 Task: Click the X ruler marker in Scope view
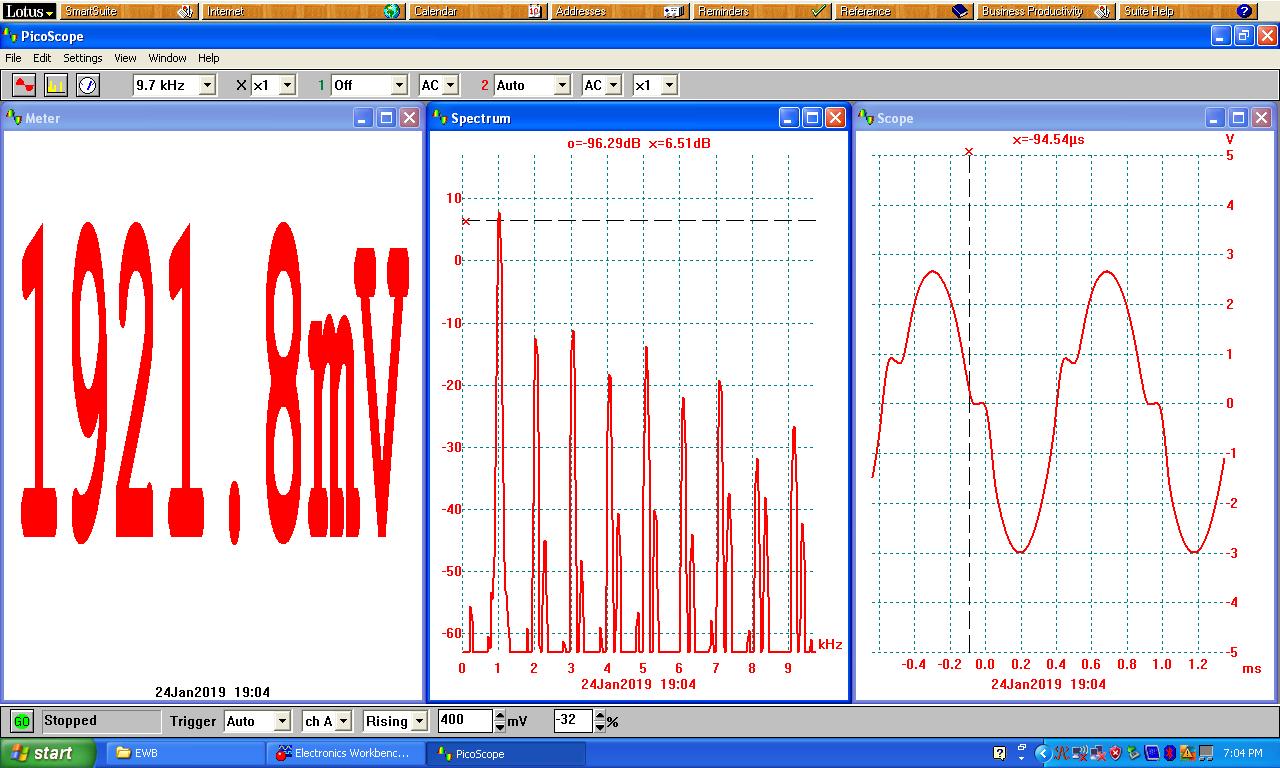coord(968,152)
